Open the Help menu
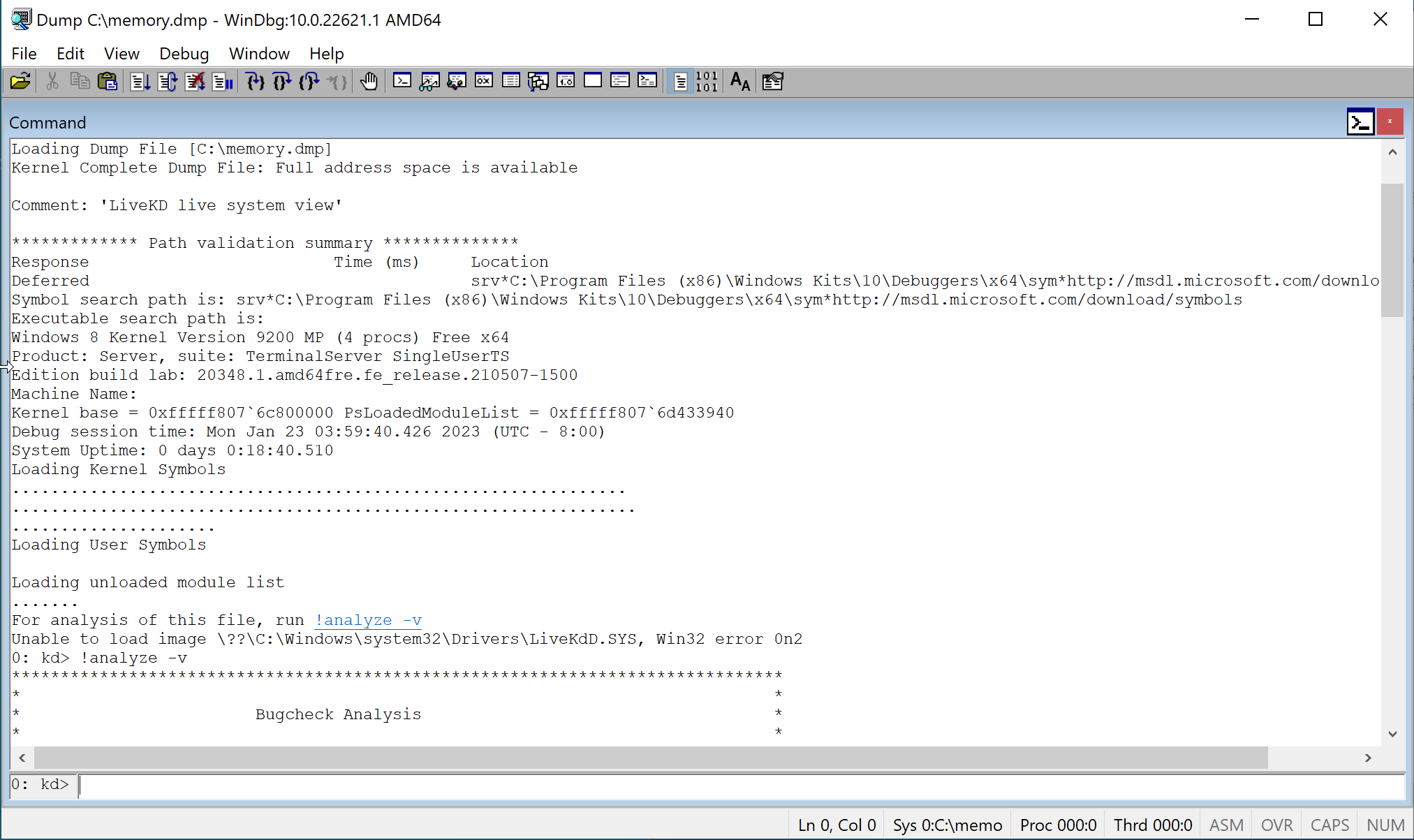Image resolution: width=1414 pixels, height=840 pixels. [x=327, y=54]
